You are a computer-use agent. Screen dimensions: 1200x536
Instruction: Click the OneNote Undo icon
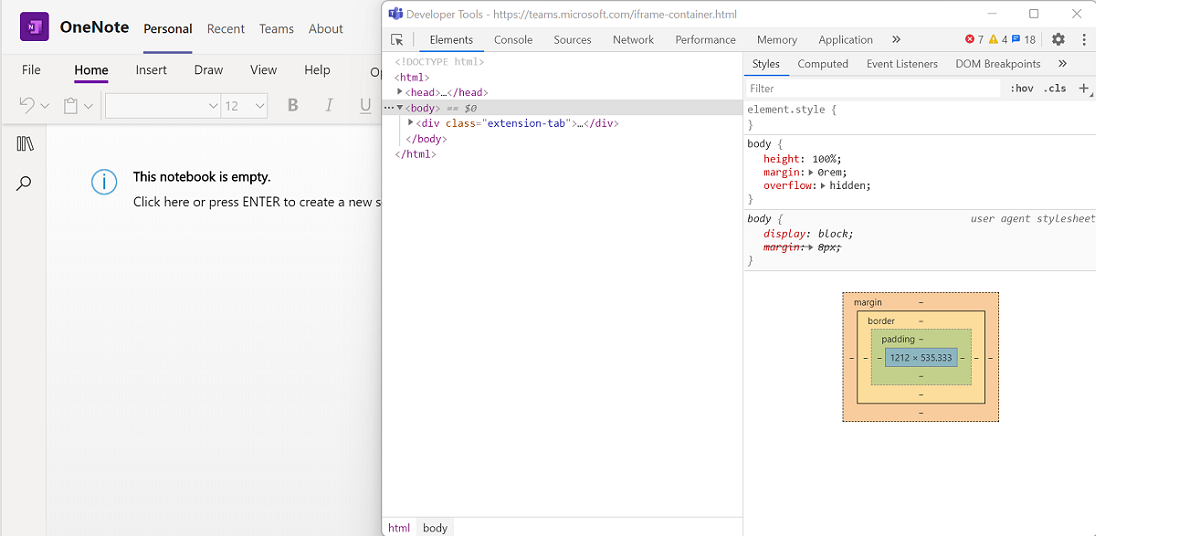tap(27, 106)
